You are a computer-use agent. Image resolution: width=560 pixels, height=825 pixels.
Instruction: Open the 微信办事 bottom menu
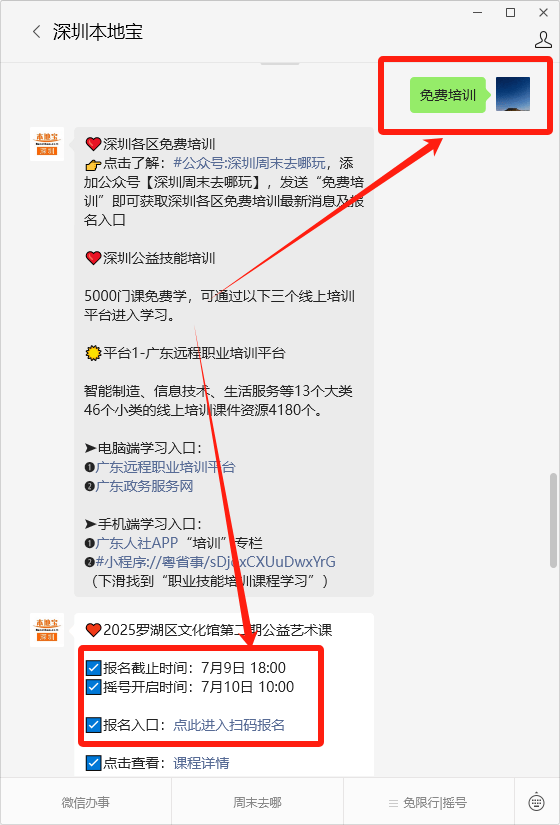tap(86, 803)
